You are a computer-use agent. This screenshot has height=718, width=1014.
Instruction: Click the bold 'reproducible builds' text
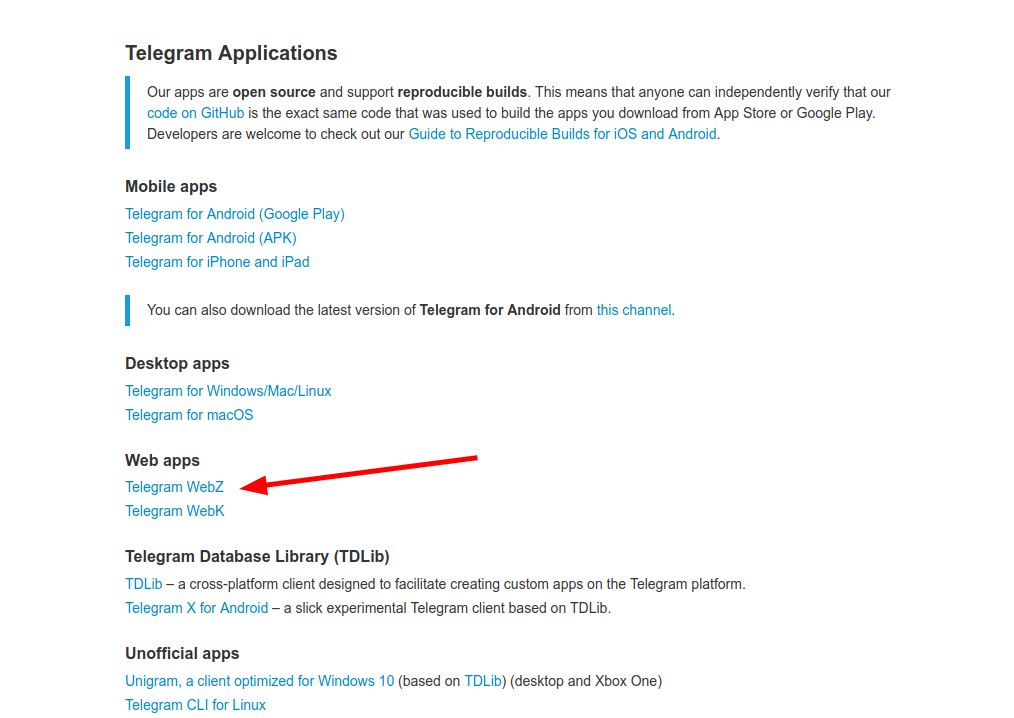462,92
